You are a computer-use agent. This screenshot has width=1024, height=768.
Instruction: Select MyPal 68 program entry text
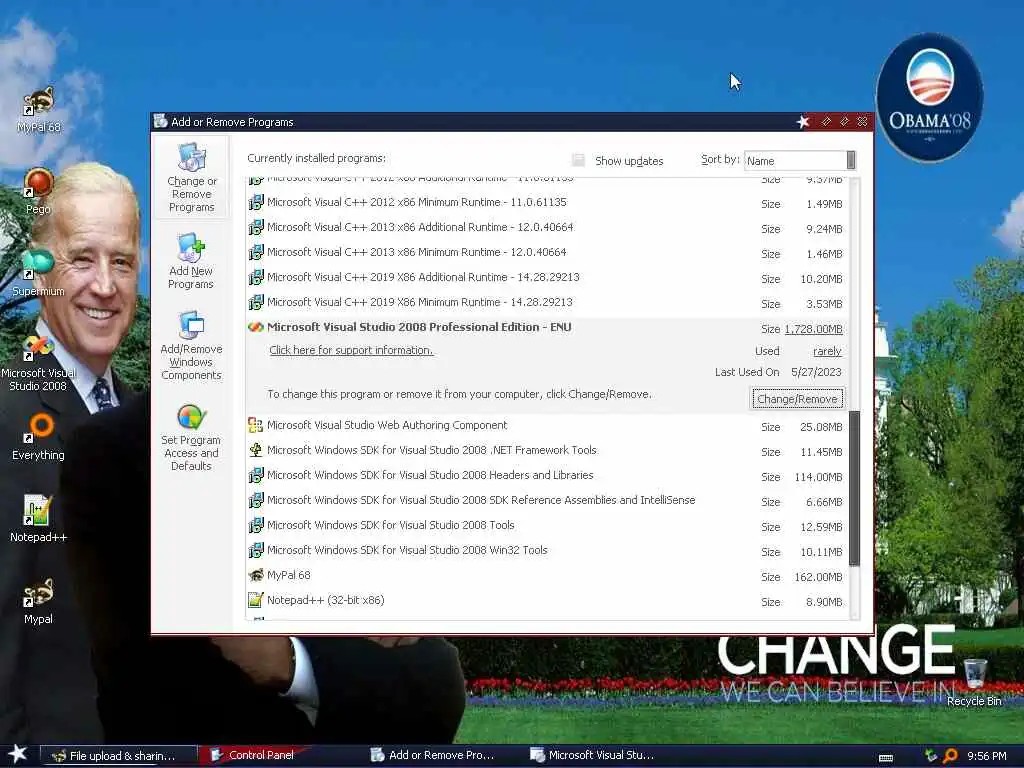click(289, 575)
